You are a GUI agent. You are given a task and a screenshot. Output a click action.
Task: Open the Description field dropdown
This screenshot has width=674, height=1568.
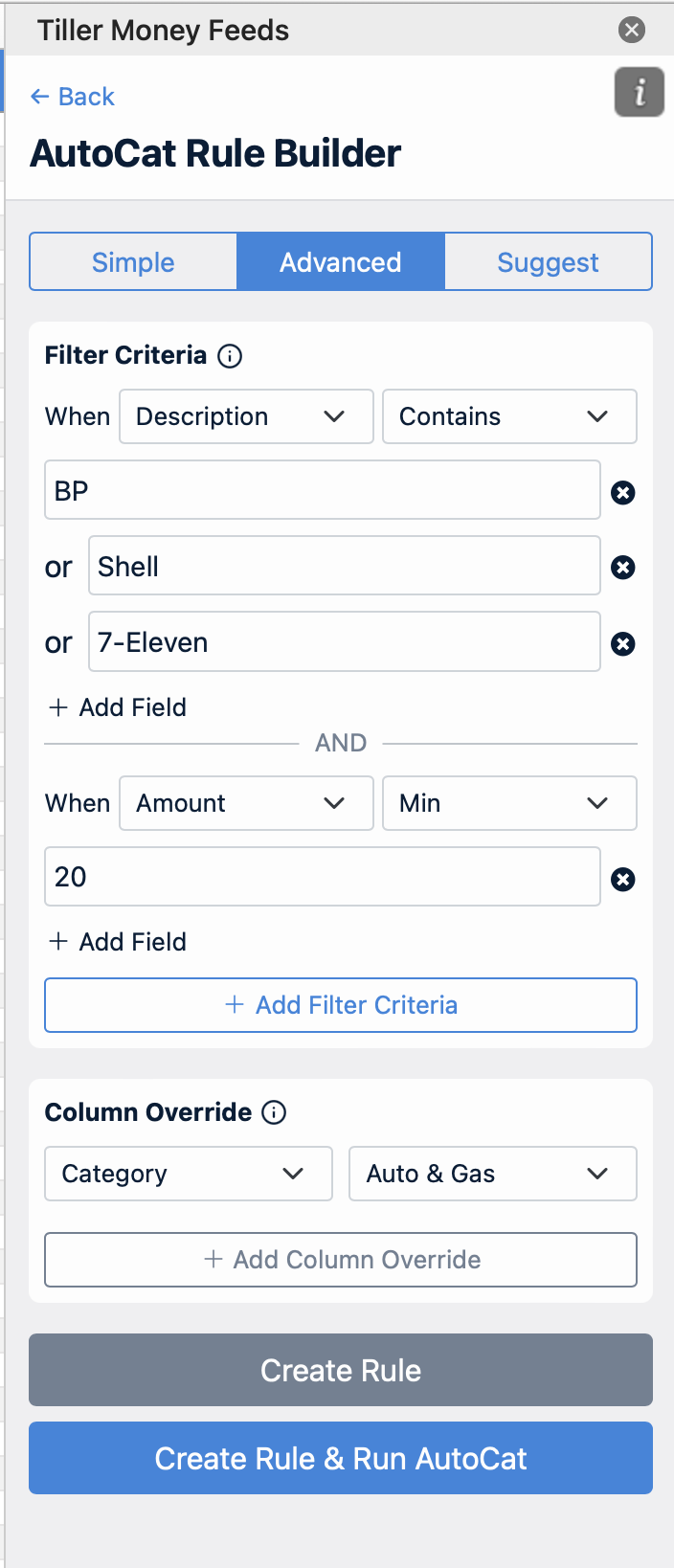[246, 416]
